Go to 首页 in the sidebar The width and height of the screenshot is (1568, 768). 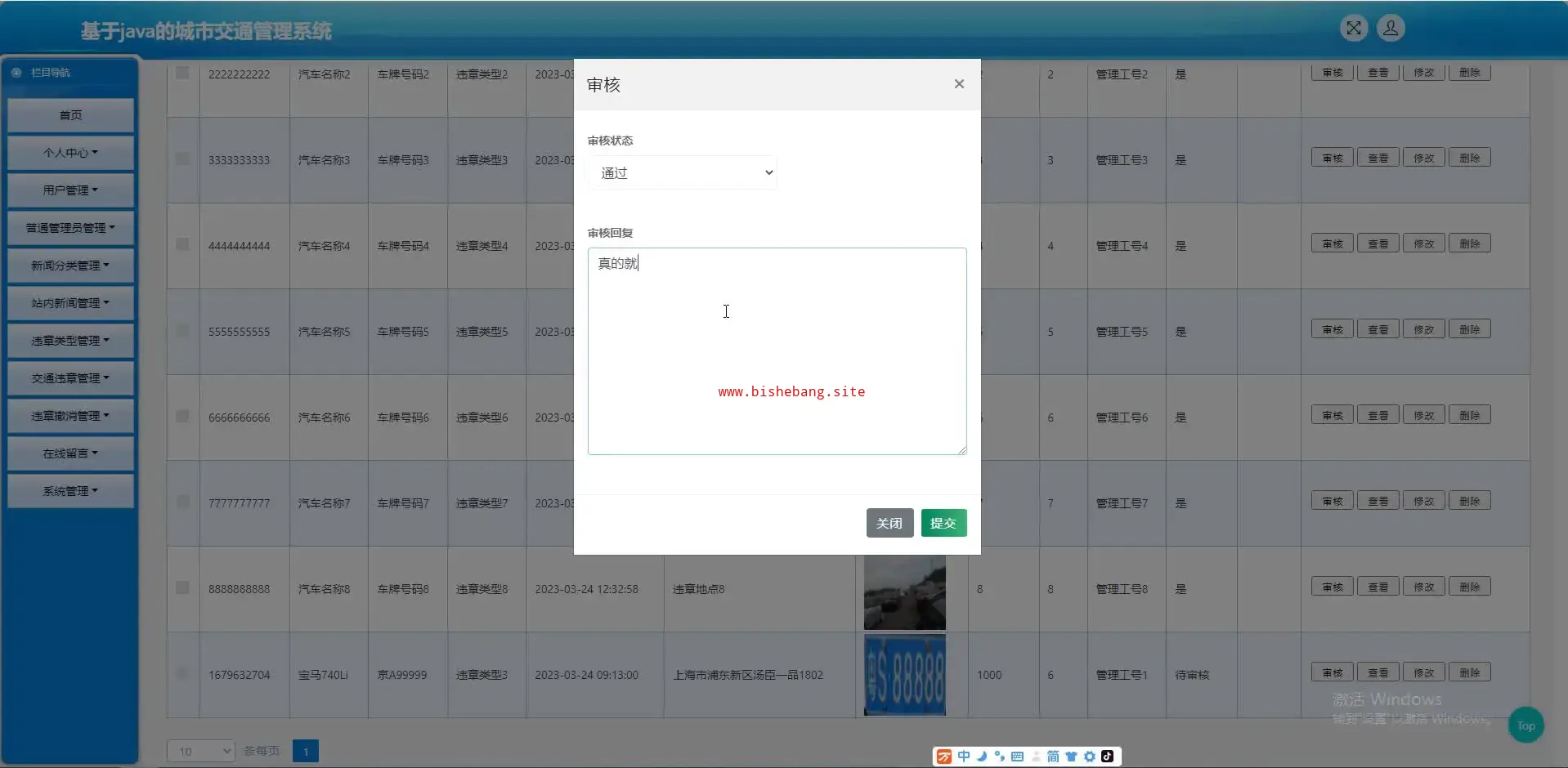70,115
